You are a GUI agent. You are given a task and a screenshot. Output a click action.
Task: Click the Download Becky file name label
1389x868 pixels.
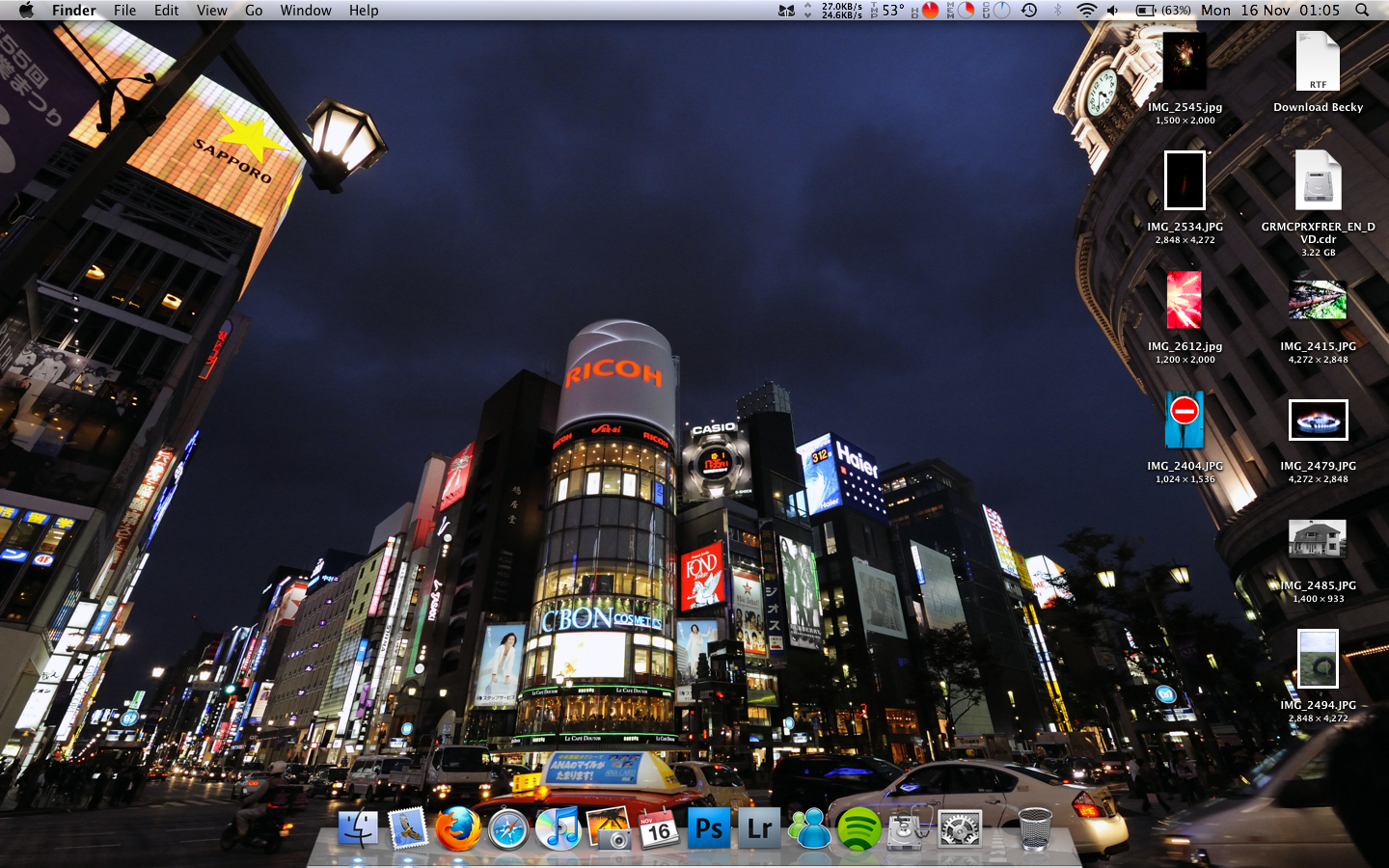click(x=1318, y=107)
